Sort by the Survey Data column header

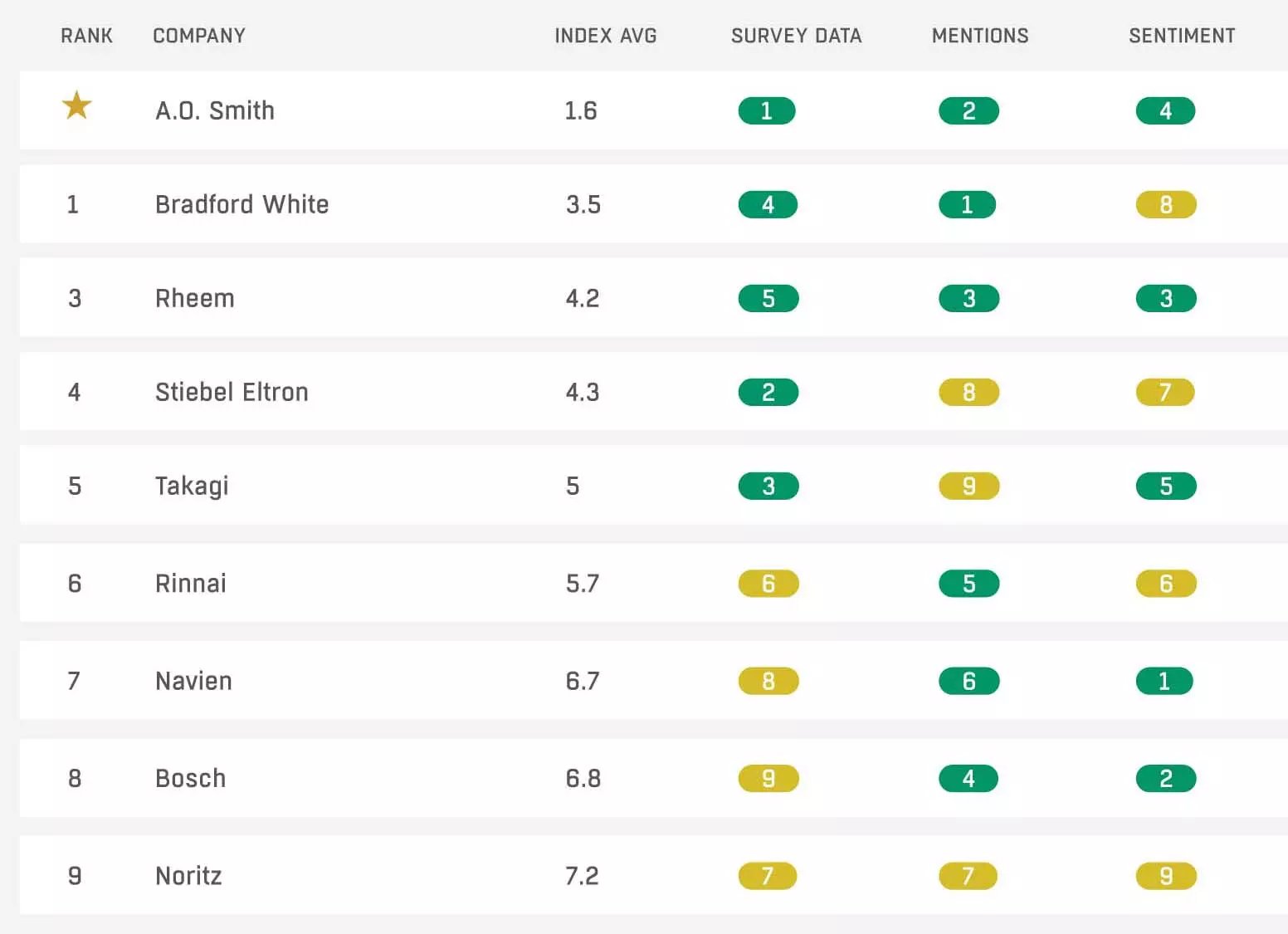click(x=796, y=36)
